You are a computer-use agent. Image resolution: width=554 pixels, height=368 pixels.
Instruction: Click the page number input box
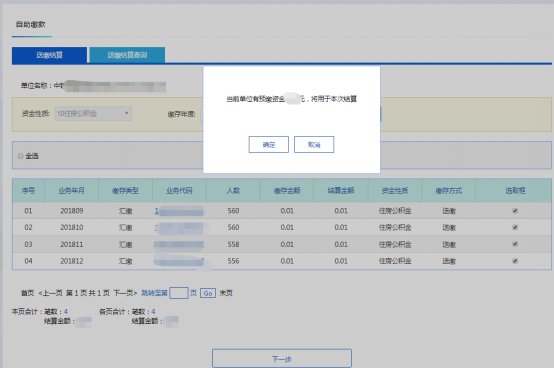click(x=179, y=293)
